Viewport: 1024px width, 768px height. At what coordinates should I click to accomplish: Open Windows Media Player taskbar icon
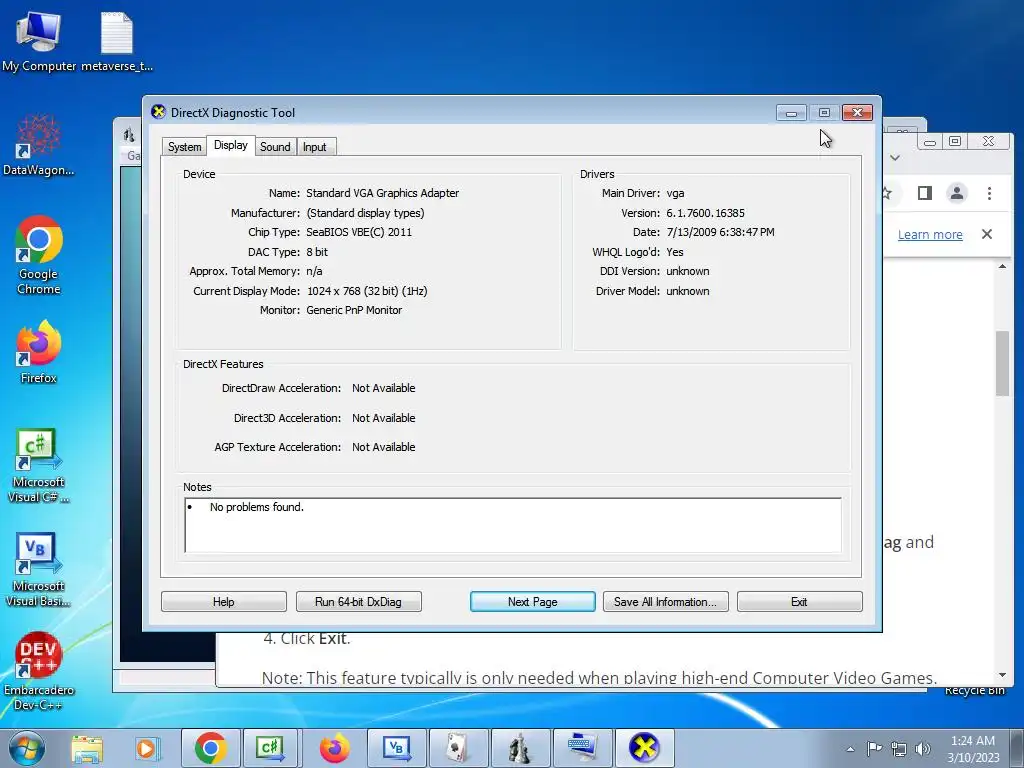click(x=146, y=748)
